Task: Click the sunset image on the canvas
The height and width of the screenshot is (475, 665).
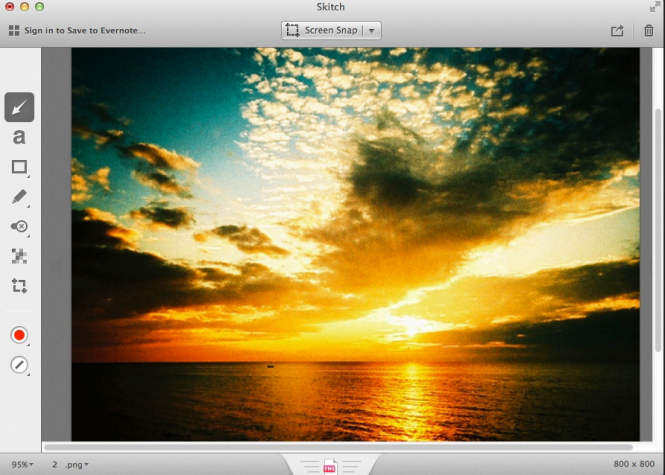Action: tap(355, 245)
